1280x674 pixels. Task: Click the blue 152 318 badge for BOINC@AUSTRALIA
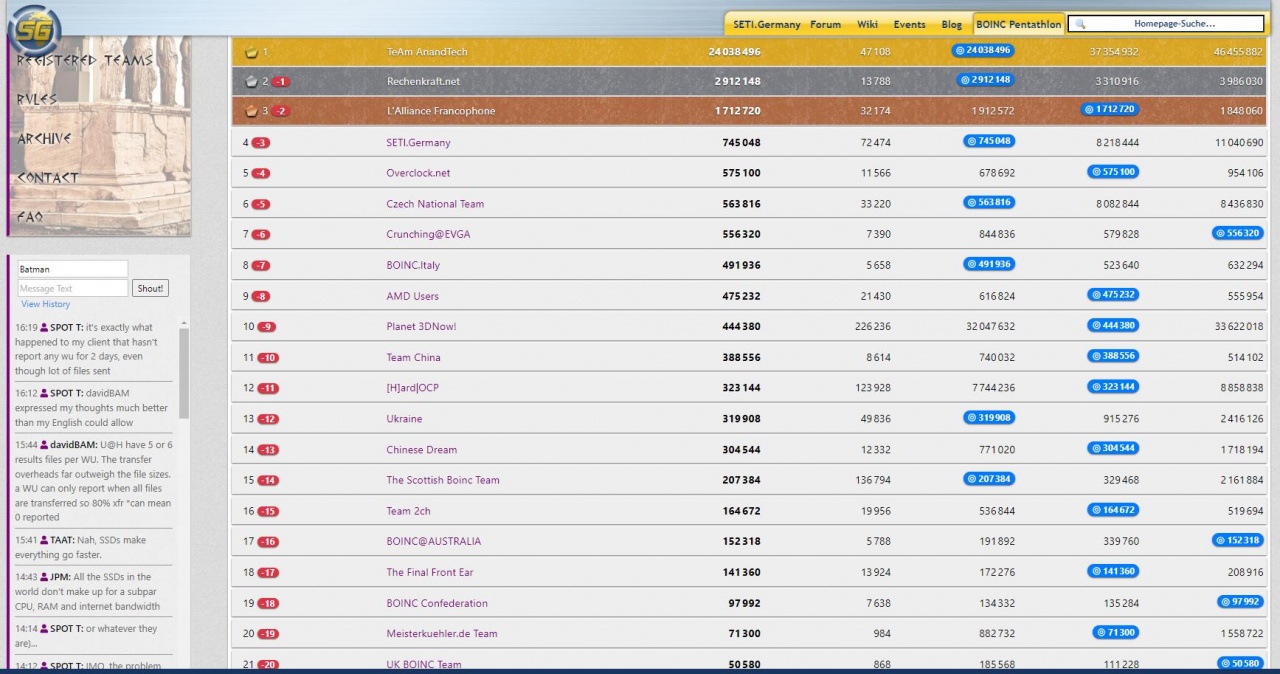coord(1238,540)
